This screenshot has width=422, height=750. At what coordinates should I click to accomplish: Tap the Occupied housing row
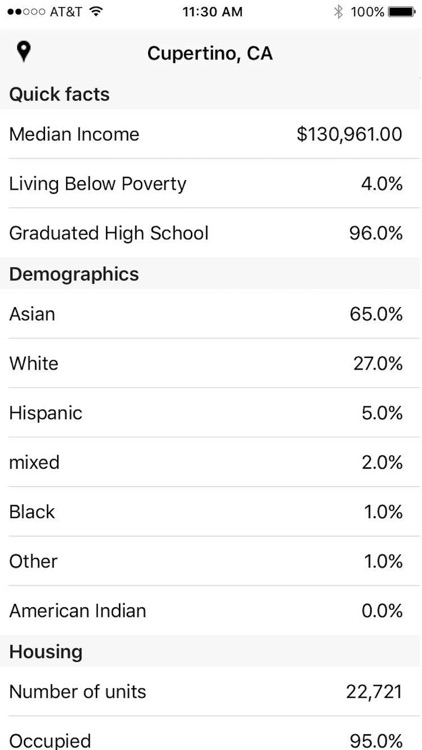[x=211, y=733]
